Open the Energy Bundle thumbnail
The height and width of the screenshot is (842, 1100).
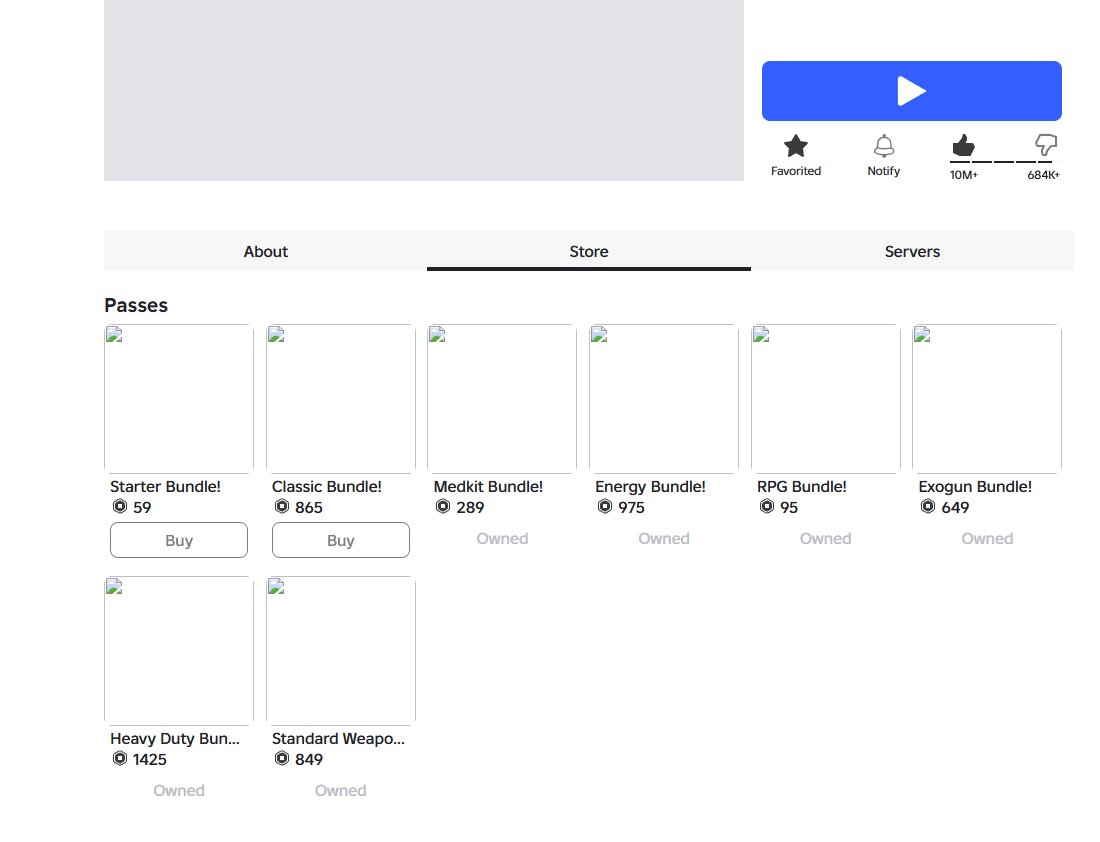(664, 399)
